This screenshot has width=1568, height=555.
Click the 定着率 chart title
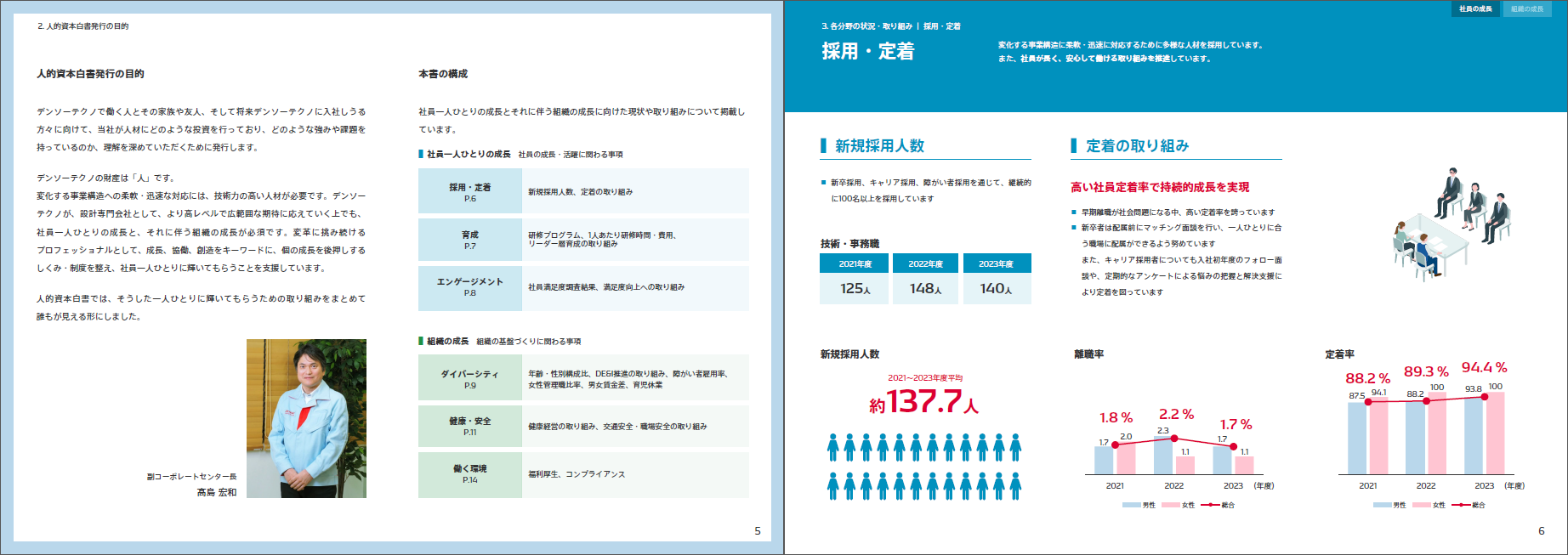point(1340,354)
